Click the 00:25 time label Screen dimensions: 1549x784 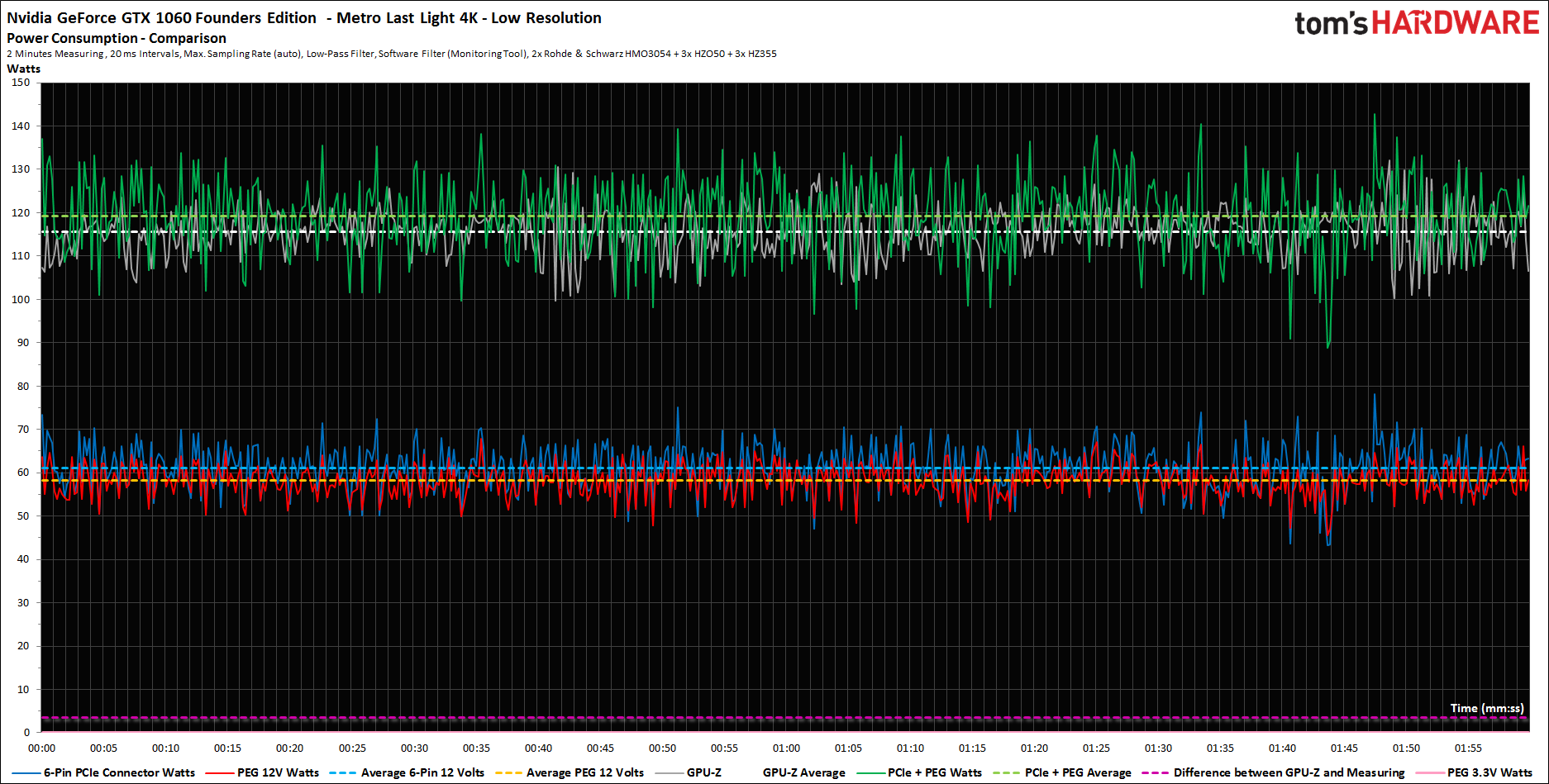click(352, 748)
